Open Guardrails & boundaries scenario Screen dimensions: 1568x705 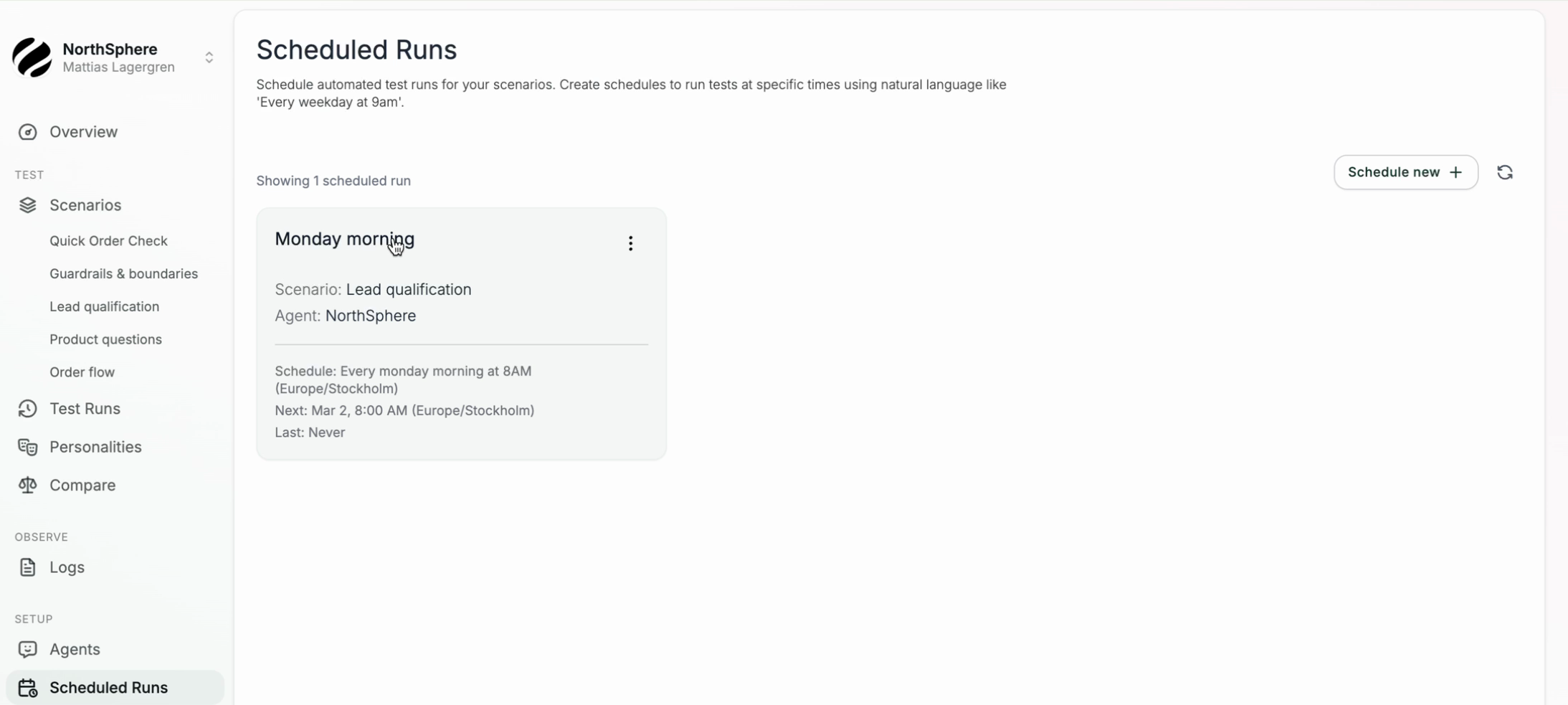[123, 274]
